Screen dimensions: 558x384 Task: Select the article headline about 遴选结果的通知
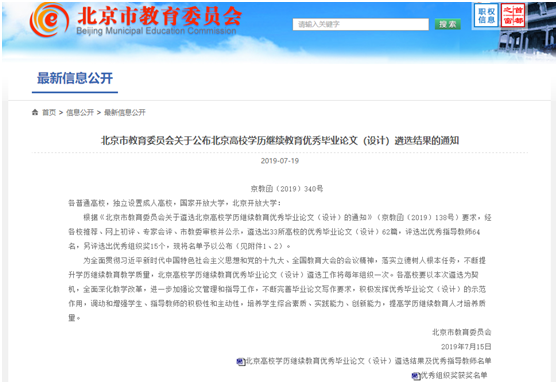[280, 141]
